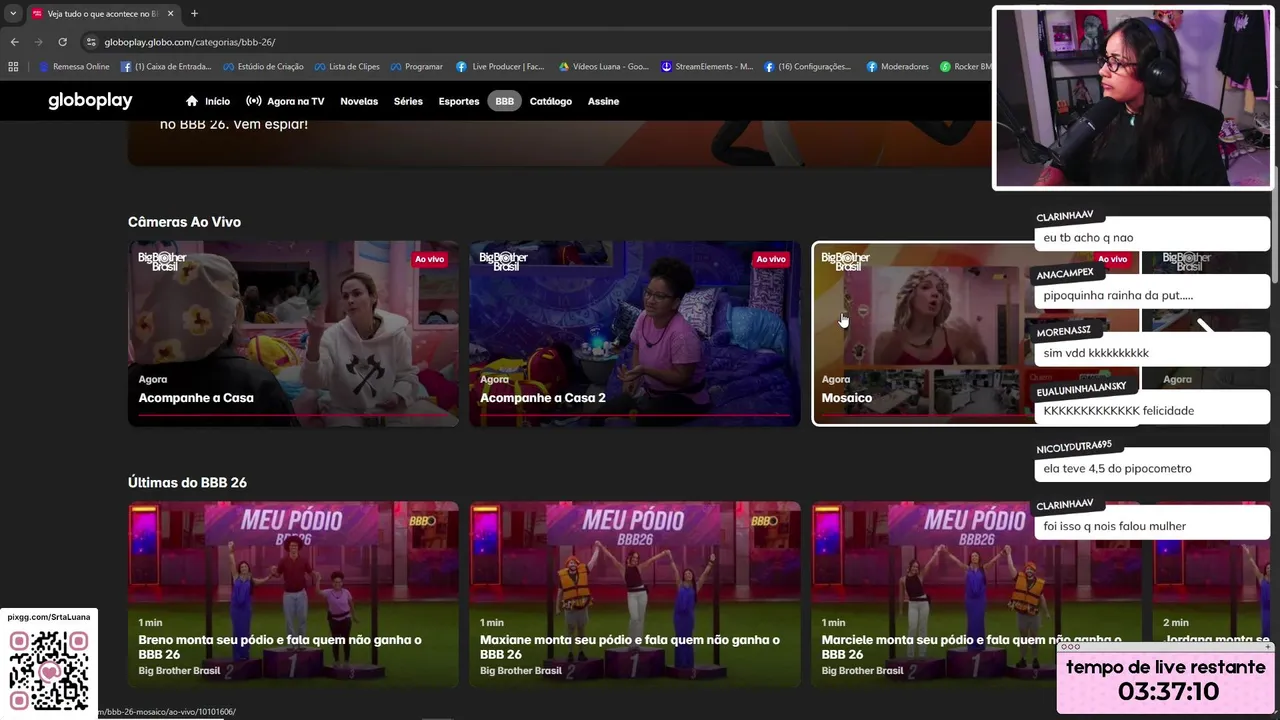This screenshot has width=1280, height=720.
Task: Expand the tab search dropdown arrow
Action: point(12,14)
